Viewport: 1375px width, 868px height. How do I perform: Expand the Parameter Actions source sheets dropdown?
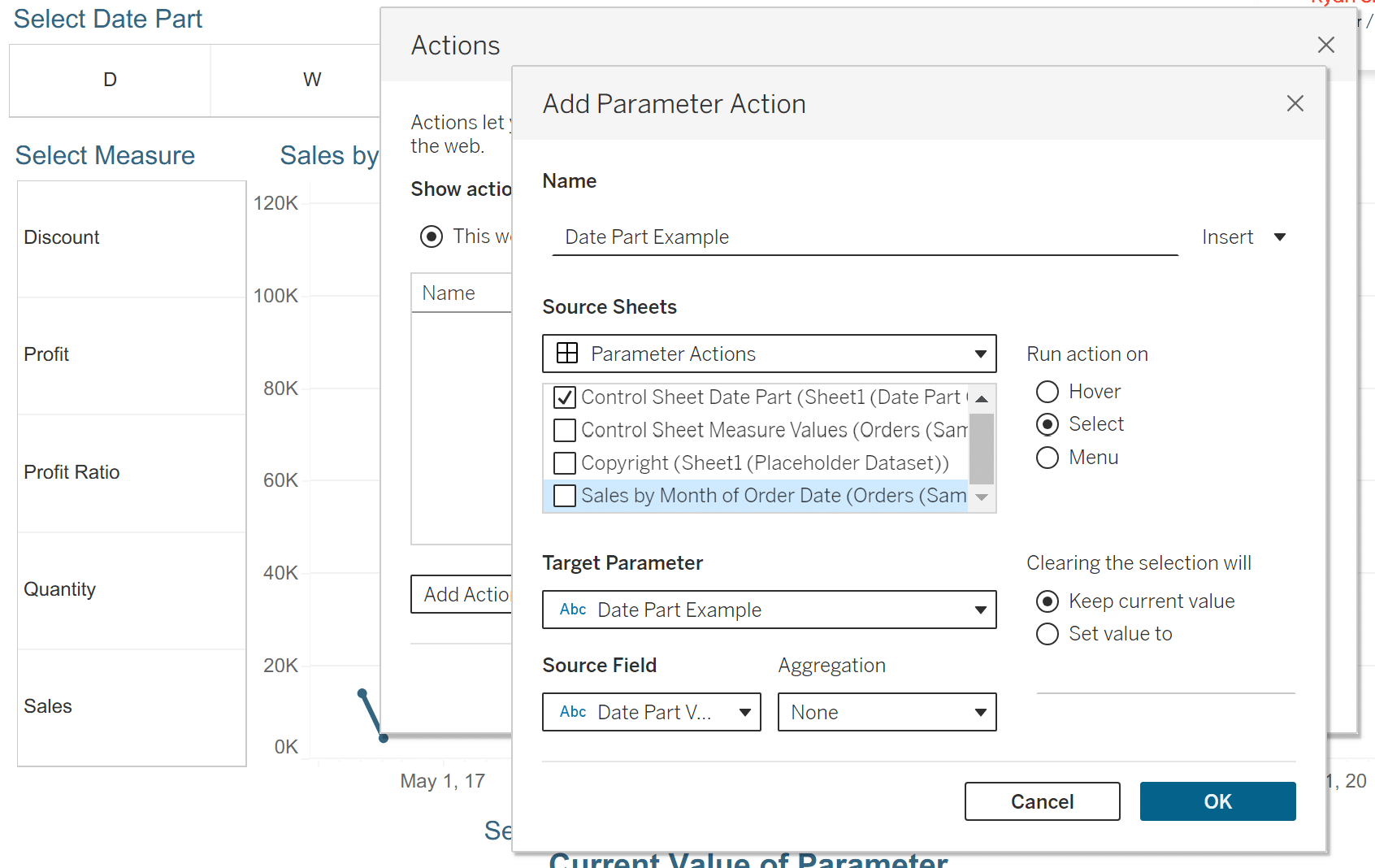tap(769, 354)
